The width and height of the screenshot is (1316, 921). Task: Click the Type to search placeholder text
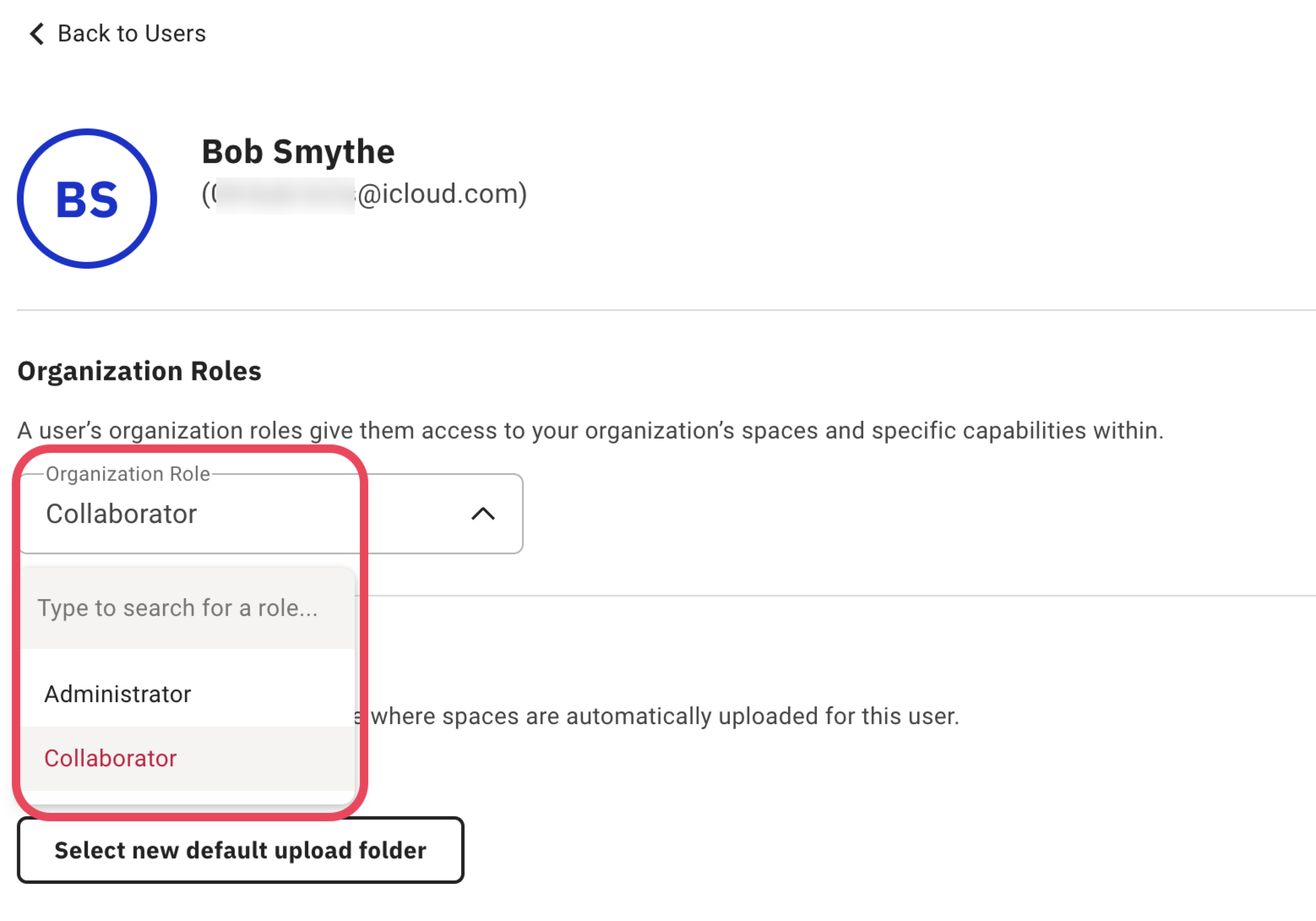(178, 608)
